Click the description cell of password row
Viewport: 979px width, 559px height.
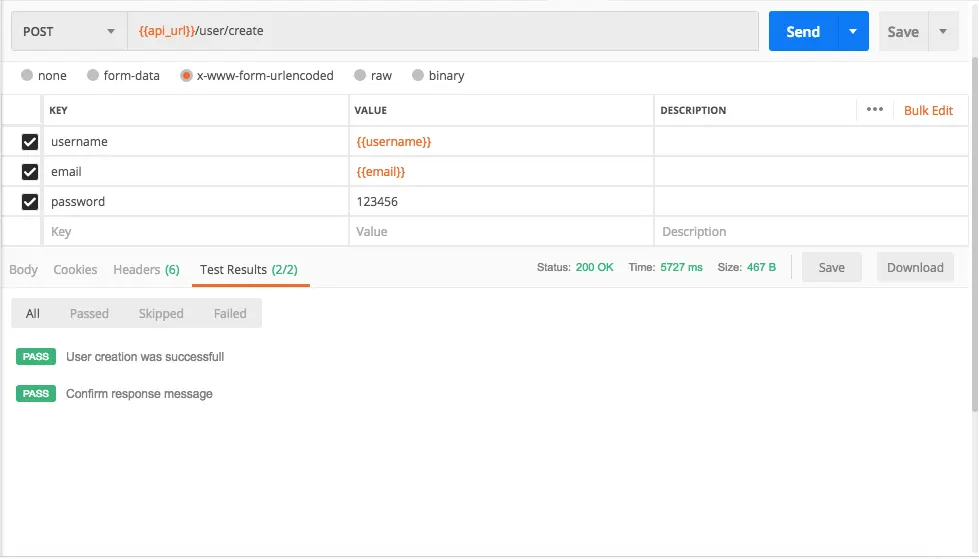811,202
